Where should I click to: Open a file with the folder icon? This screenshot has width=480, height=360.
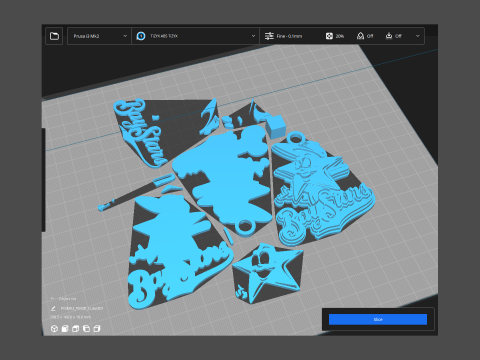[x=54, y=36]
